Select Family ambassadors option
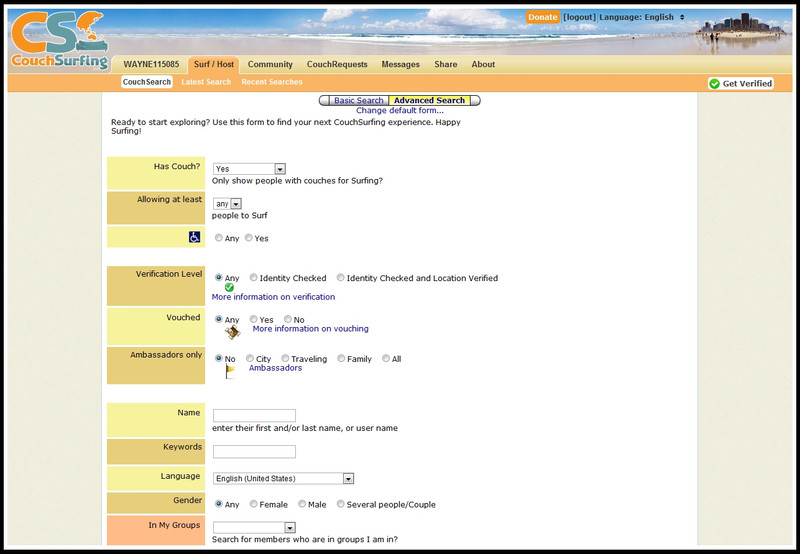This screenshot has height=554, width=800. [x=341, y=358]
